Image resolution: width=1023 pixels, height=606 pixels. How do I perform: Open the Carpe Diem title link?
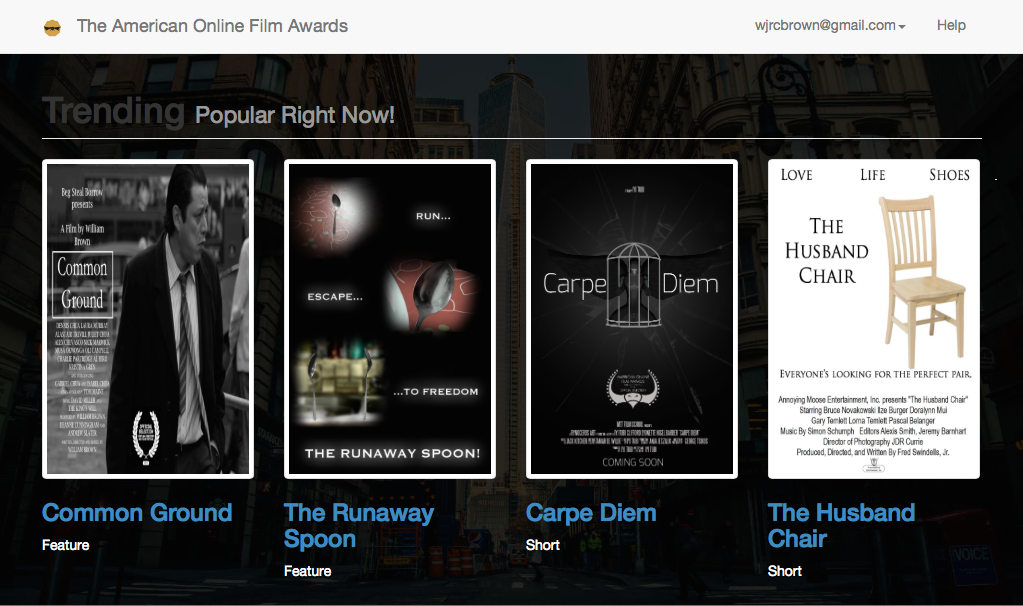[591, 513]
